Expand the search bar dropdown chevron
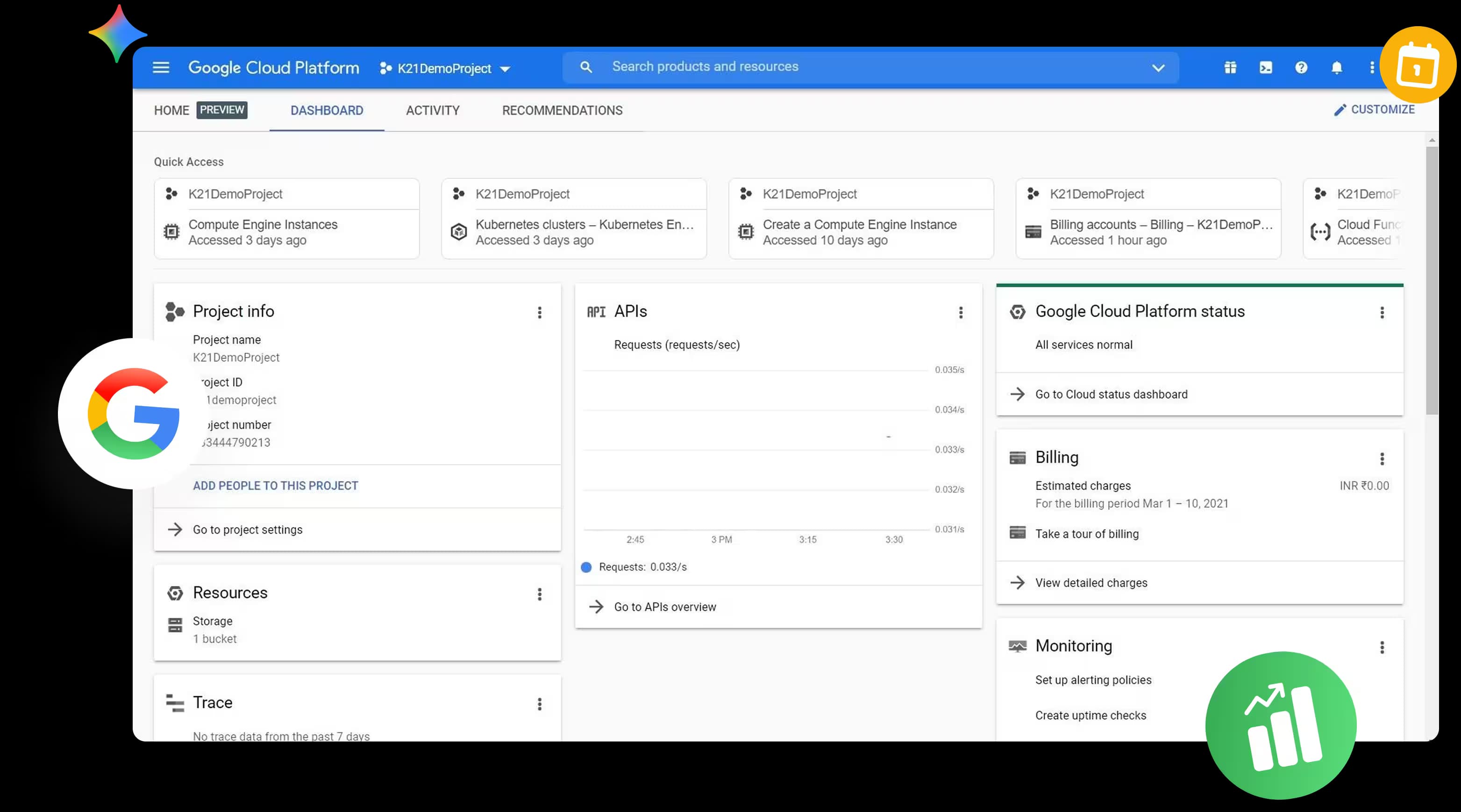The image size is (1461, 812). click(1158, 68)
